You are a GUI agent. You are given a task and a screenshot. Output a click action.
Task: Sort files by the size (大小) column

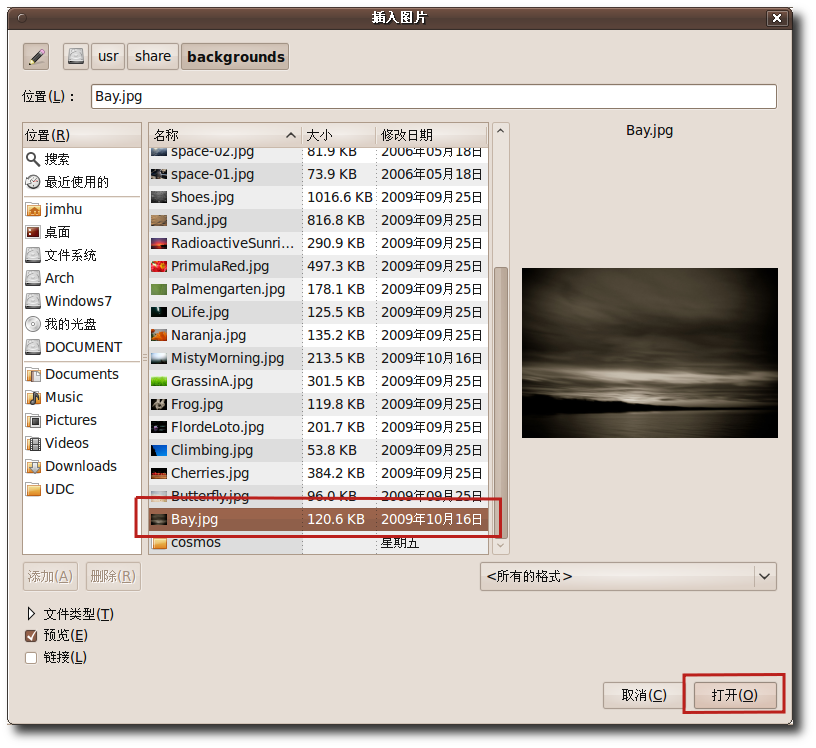(338, 135)
